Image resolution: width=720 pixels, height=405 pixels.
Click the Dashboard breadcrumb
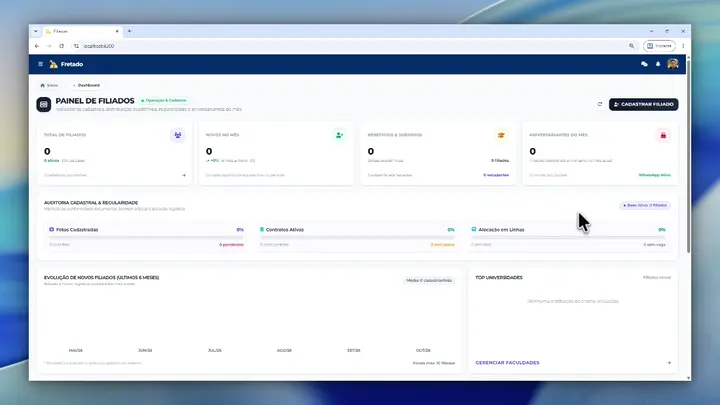(87, 85)
